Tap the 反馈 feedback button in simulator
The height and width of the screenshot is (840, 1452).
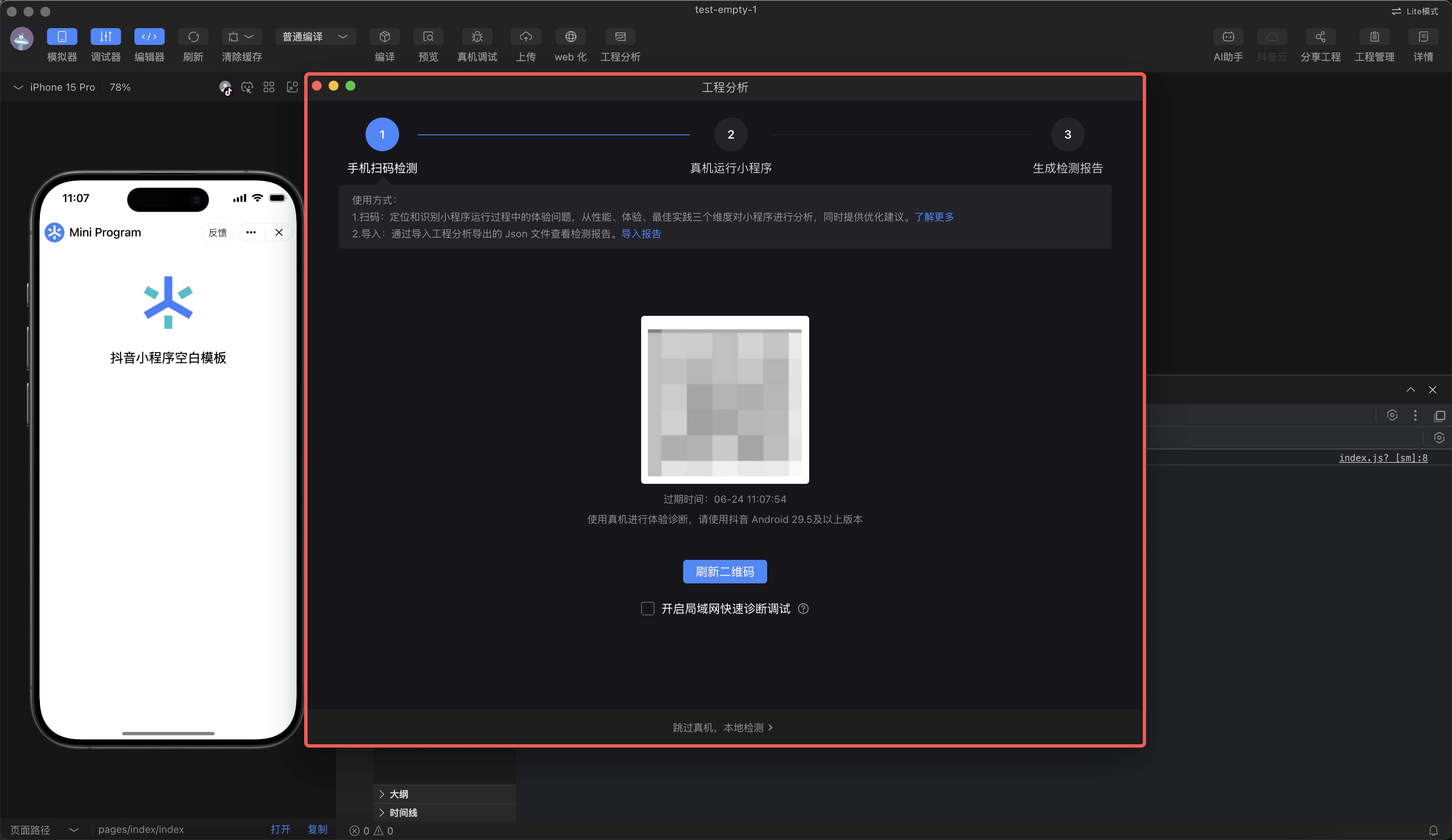coord(217,233)
